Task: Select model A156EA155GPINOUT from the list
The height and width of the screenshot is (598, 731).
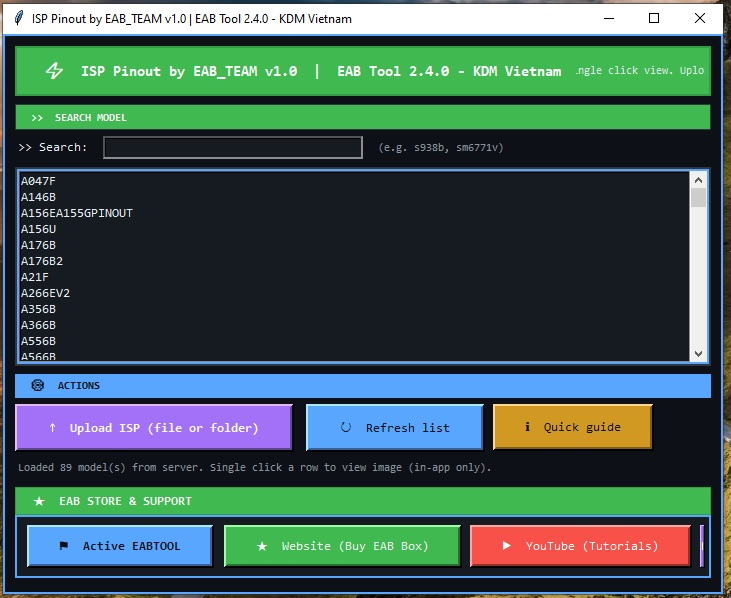Action: 77,213
